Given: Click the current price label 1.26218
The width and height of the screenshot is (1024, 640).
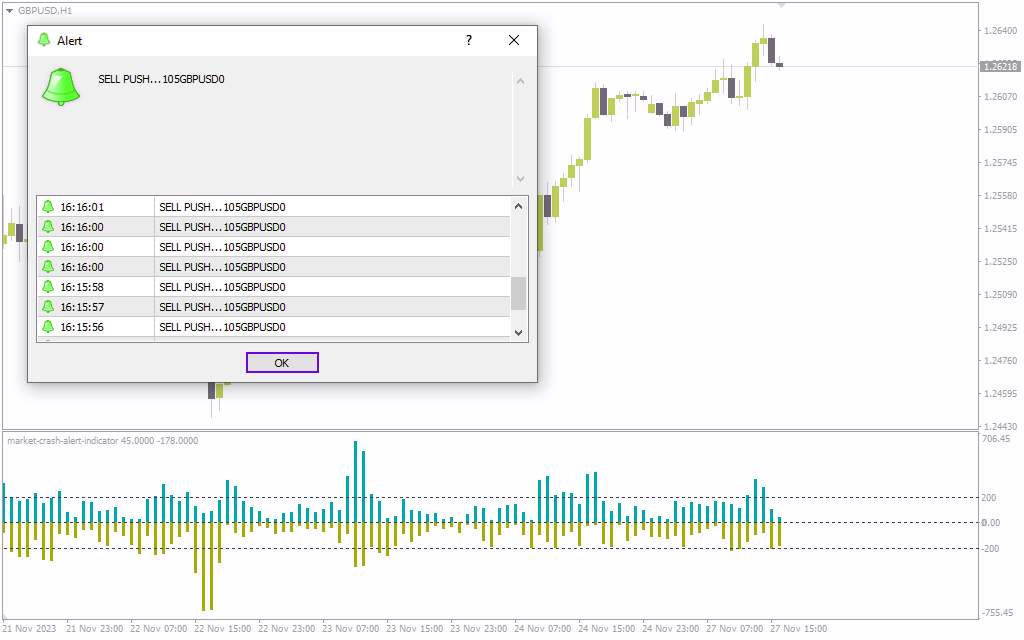Looking at the screenshot, I should [1000, 67].
